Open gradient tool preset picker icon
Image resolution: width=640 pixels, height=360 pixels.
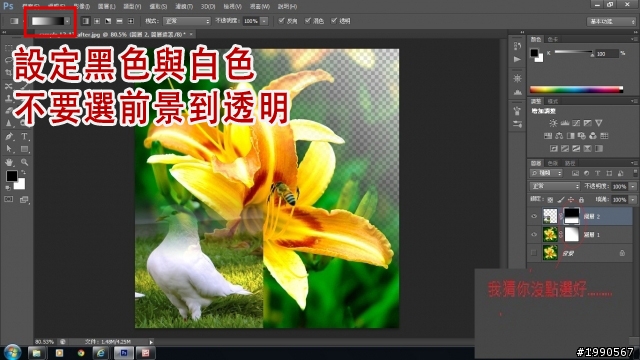[x=14, y=21]
